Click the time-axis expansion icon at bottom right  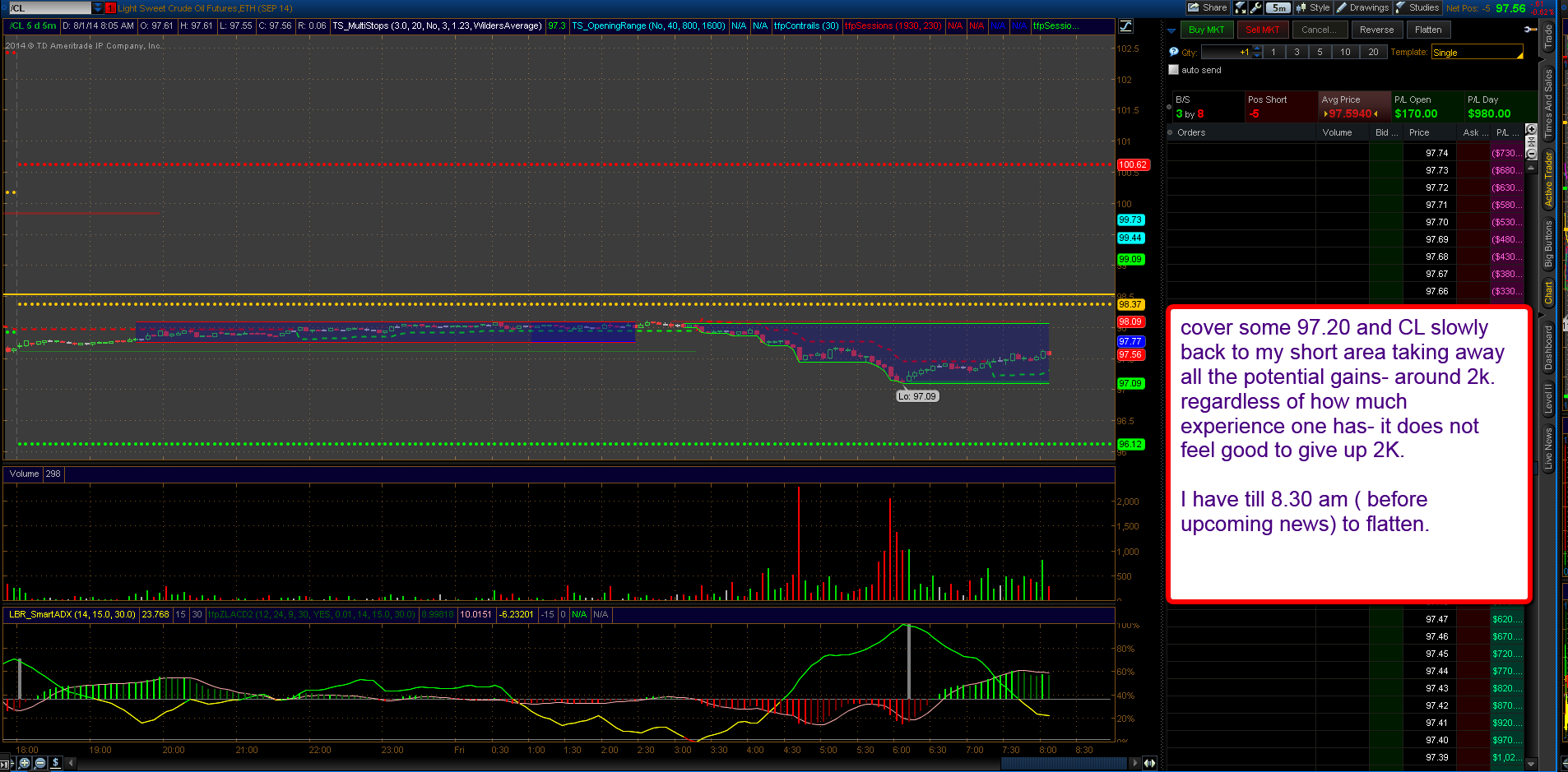[x=1149, y=763]
